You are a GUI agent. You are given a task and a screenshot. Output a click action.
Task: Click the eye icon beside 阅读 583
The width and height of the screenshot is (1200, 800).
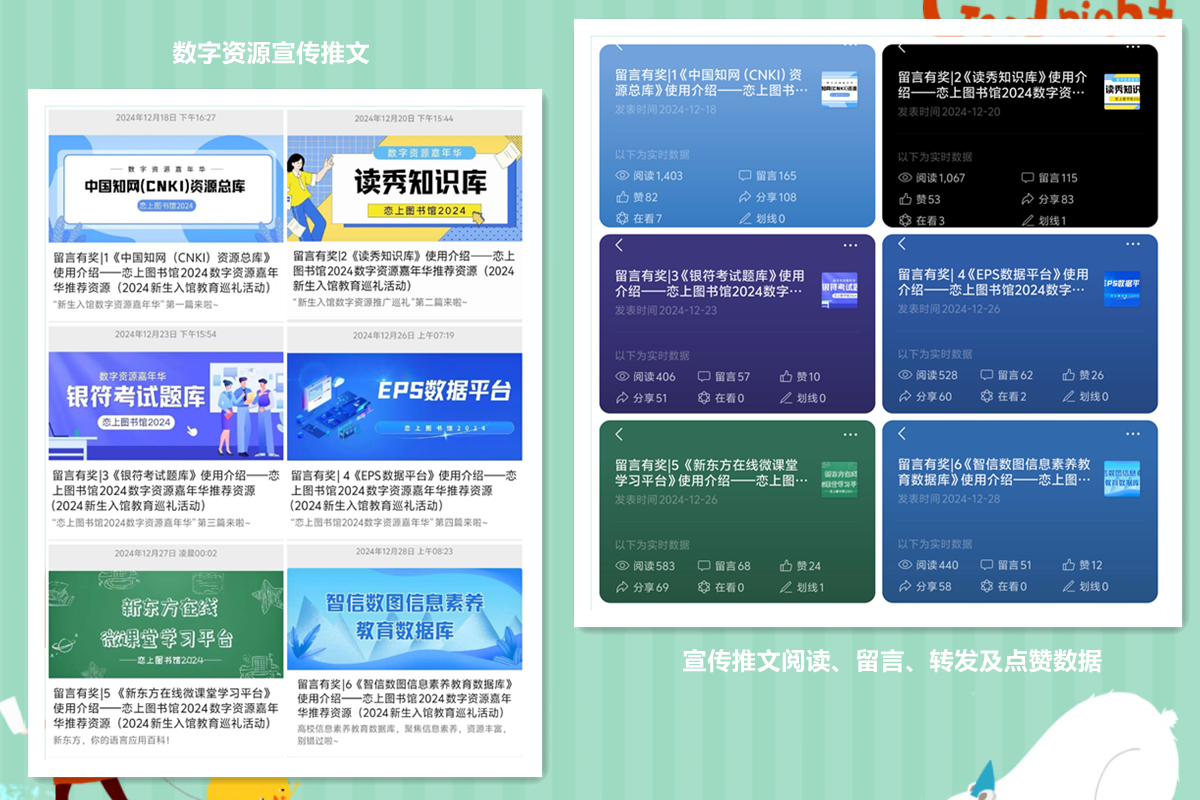(622, 566)
